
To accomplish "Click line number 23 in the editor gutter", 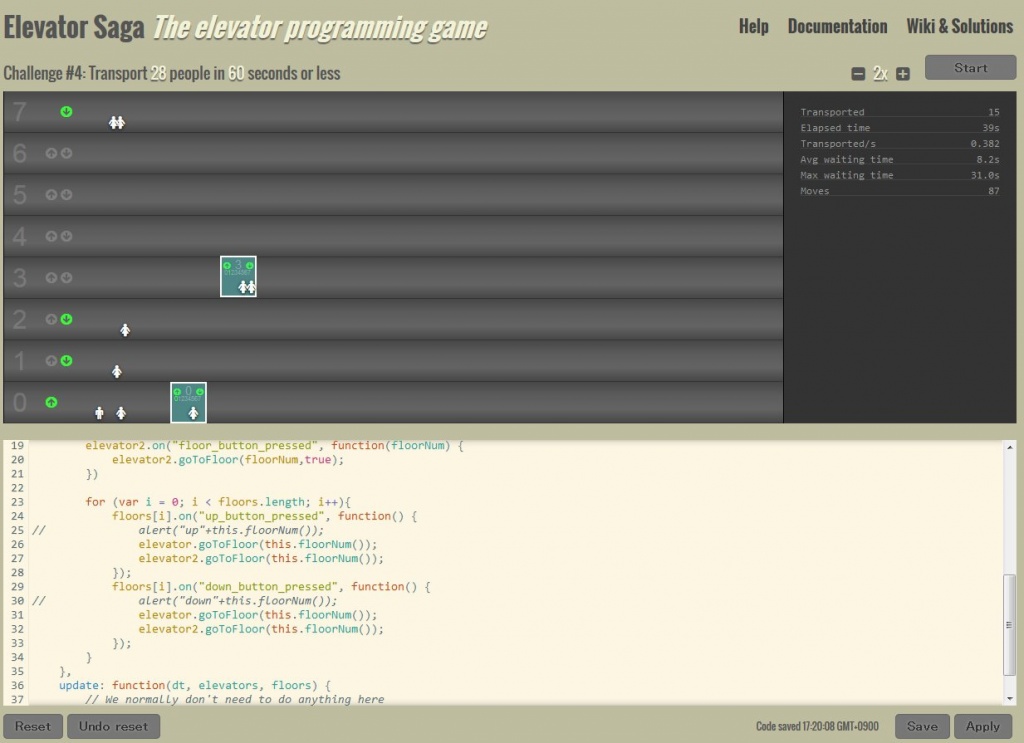I will pyautogui.click(x=17, y=501).
